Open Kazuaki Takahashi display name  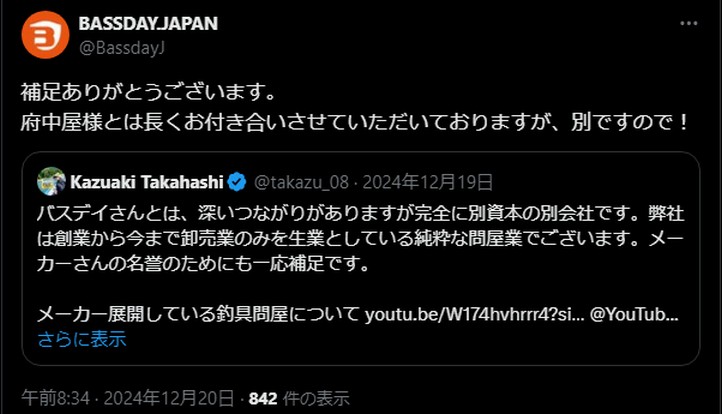[x=147, y=182]
